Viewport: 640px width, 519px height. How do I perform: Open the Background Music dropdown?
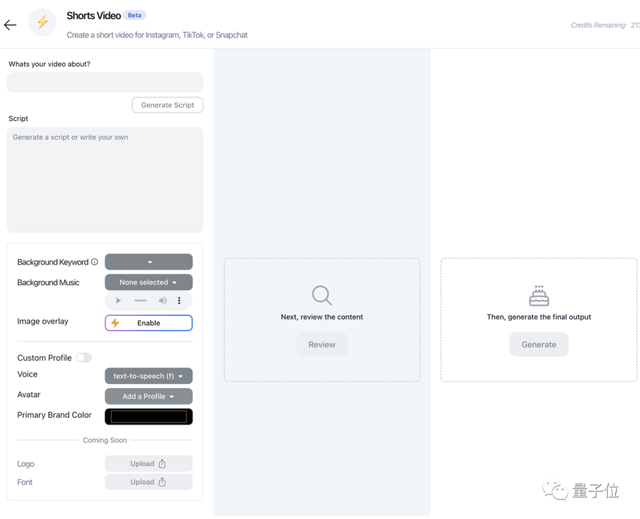[148, 282]
